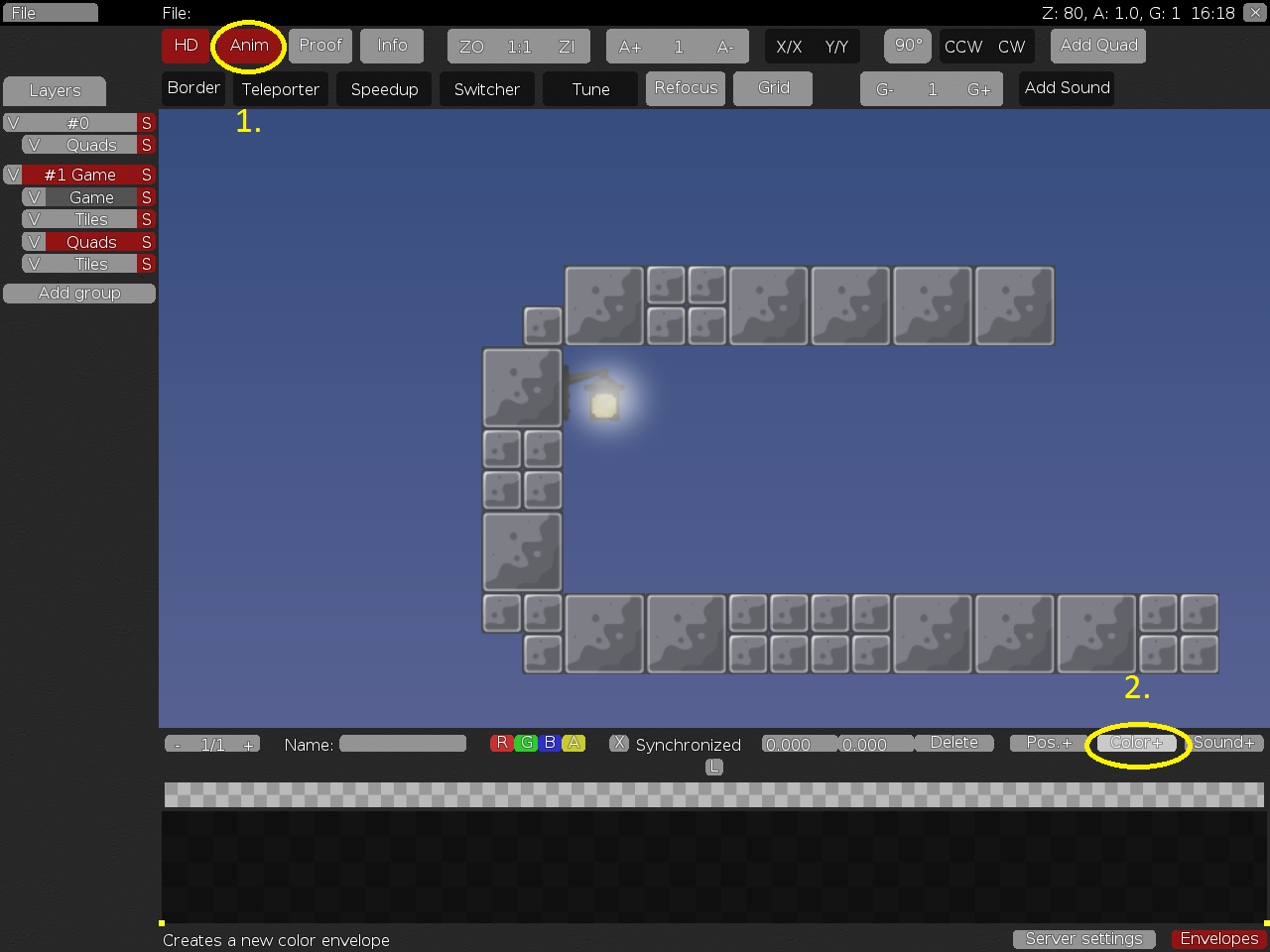Flip vertically with the Y/Y button
This screenshot has height=952, width=1270.
point(836,47)
